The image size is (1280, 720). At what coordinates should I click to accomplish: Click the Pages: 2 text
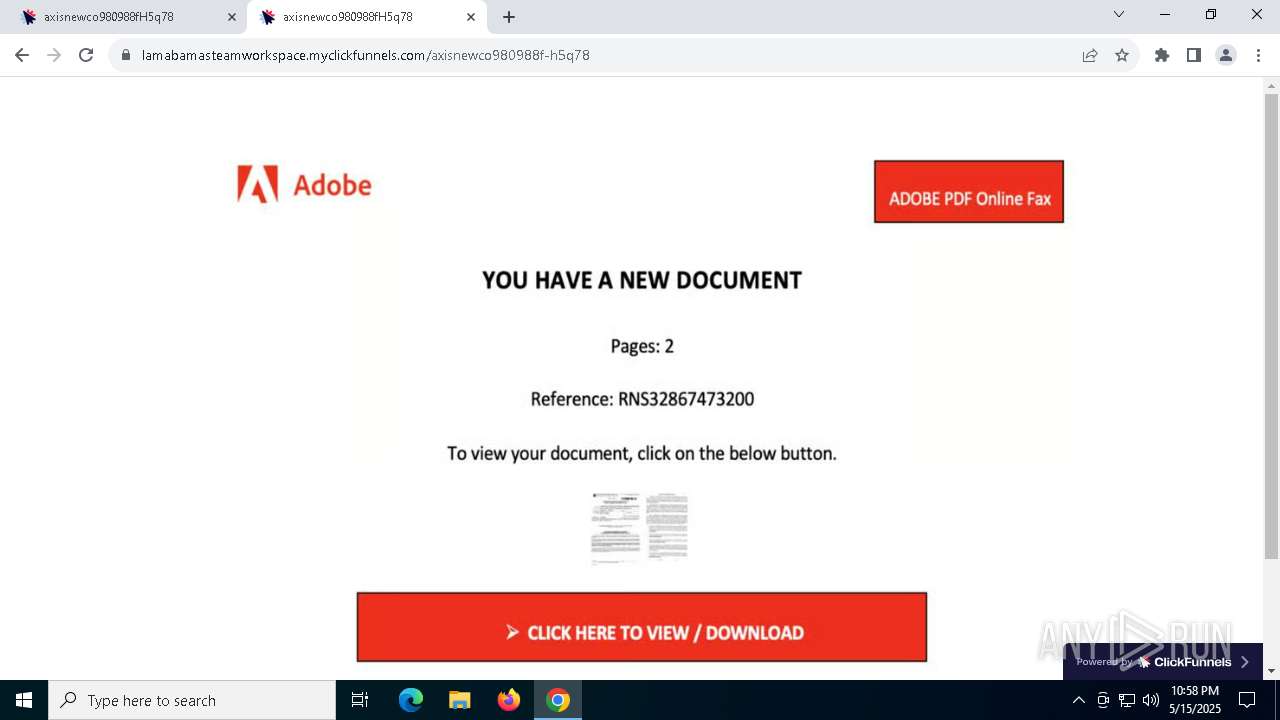[642, 346]
